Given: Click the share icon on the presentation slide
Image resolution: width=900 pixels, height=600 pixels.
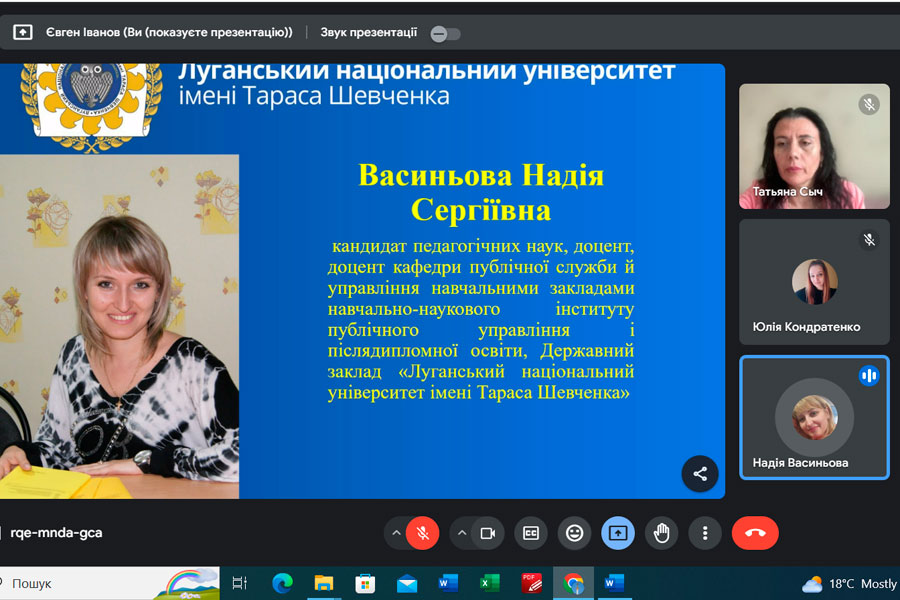Looking at the screenshot, I should (x=700, y=474).
